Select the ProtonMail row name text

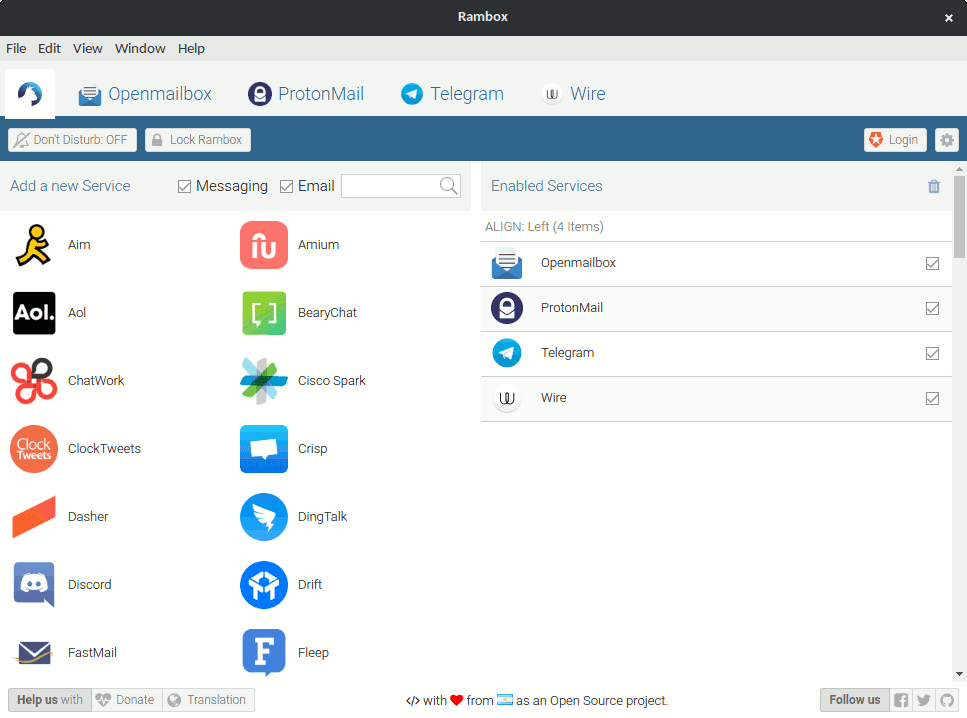click(x=572, y=308)
